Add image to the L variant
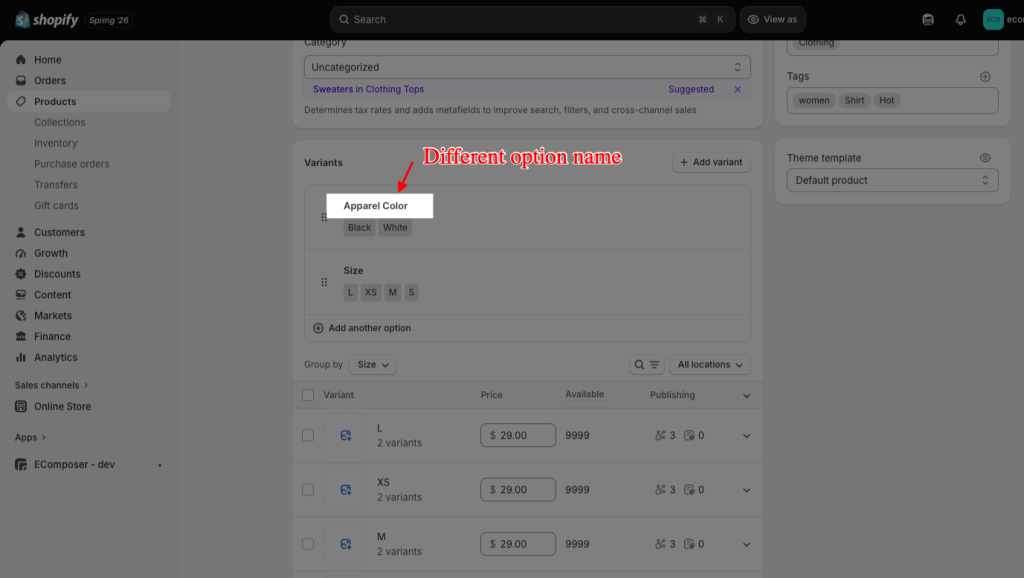The image size is (1024, 578). pyautogui.click(x=345, y=435)
